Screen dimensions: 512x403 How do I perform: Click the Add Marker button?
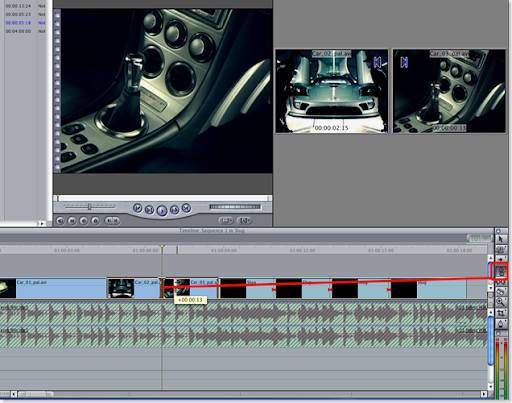point(95,221)
